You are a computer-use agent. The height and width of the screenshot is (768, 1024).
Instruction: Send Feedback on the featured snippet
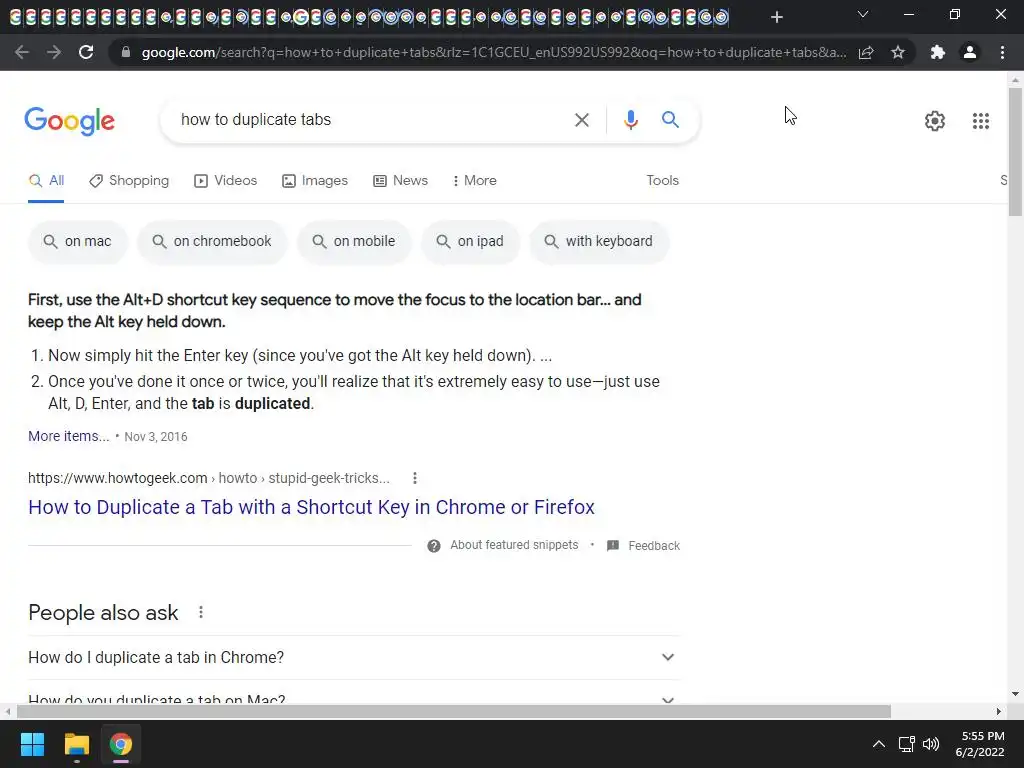pyautogui.click(x=643, y=546)
